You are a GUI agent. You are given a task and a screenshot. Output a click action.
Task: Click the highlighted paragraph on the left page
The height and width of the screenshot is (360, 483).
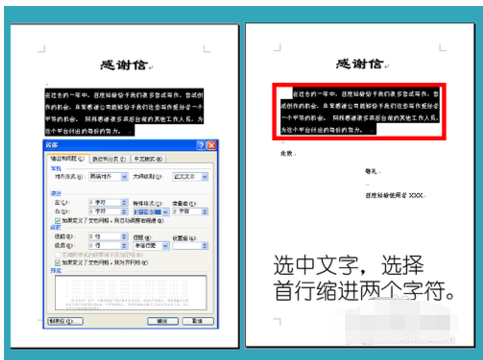(x=124, y=112)
